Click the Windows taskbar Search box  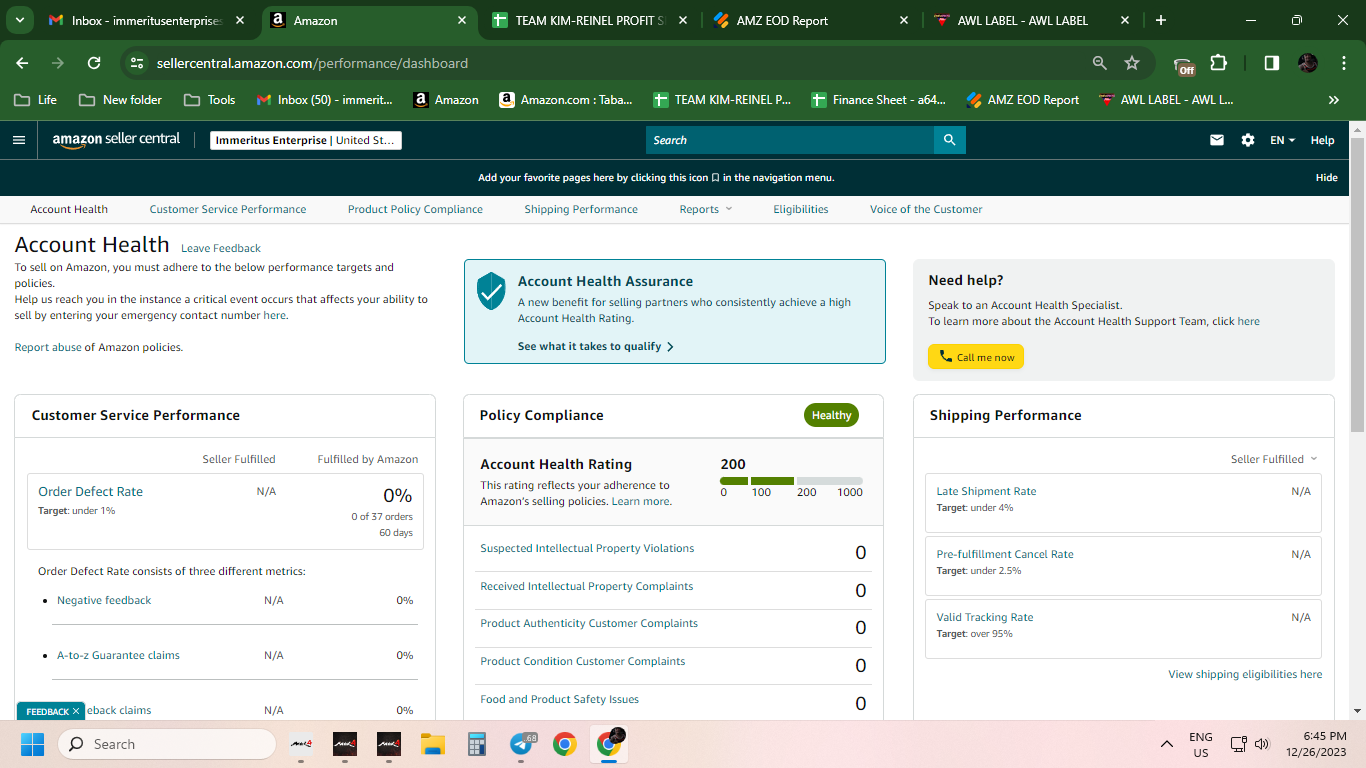(x=167, y=744)
